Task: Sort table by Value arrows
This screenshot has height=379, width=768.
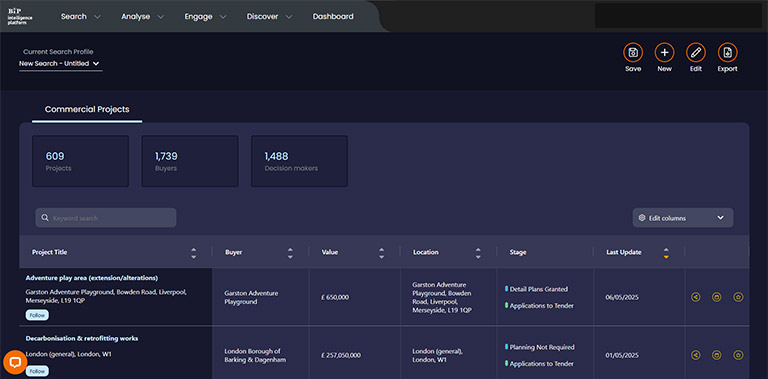Action: [382, 253]
